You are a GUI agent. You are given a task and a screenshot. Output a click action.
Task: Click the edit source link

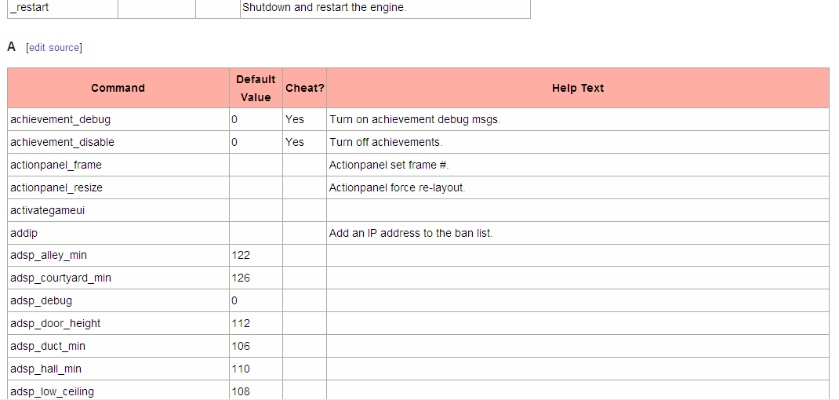pos(54,47)
